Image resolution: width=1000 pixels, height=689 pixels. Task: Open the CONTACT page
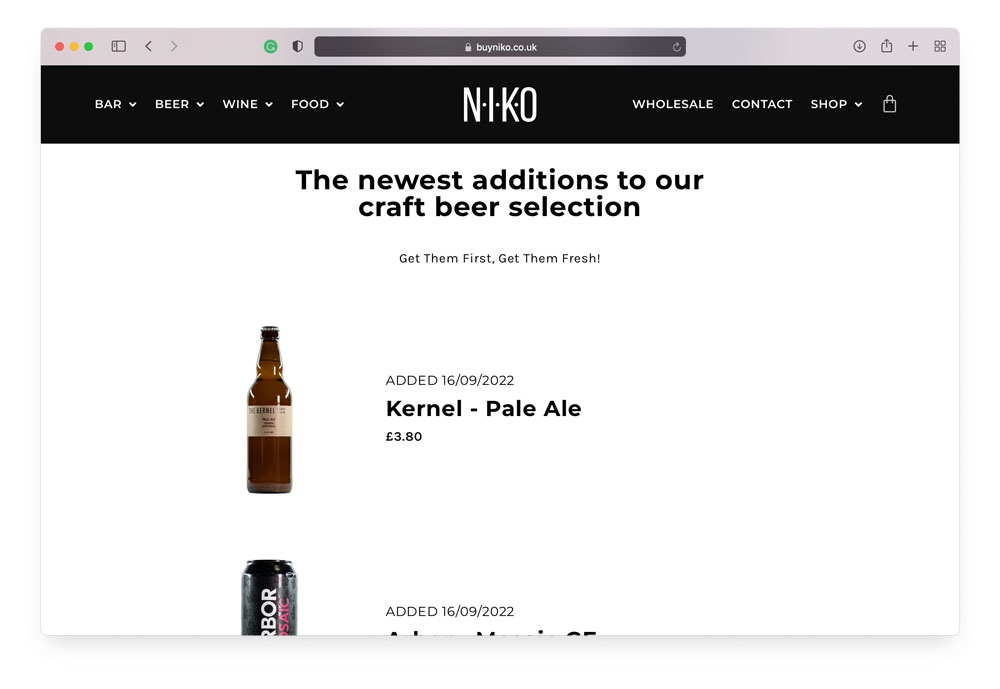point(761,104)
